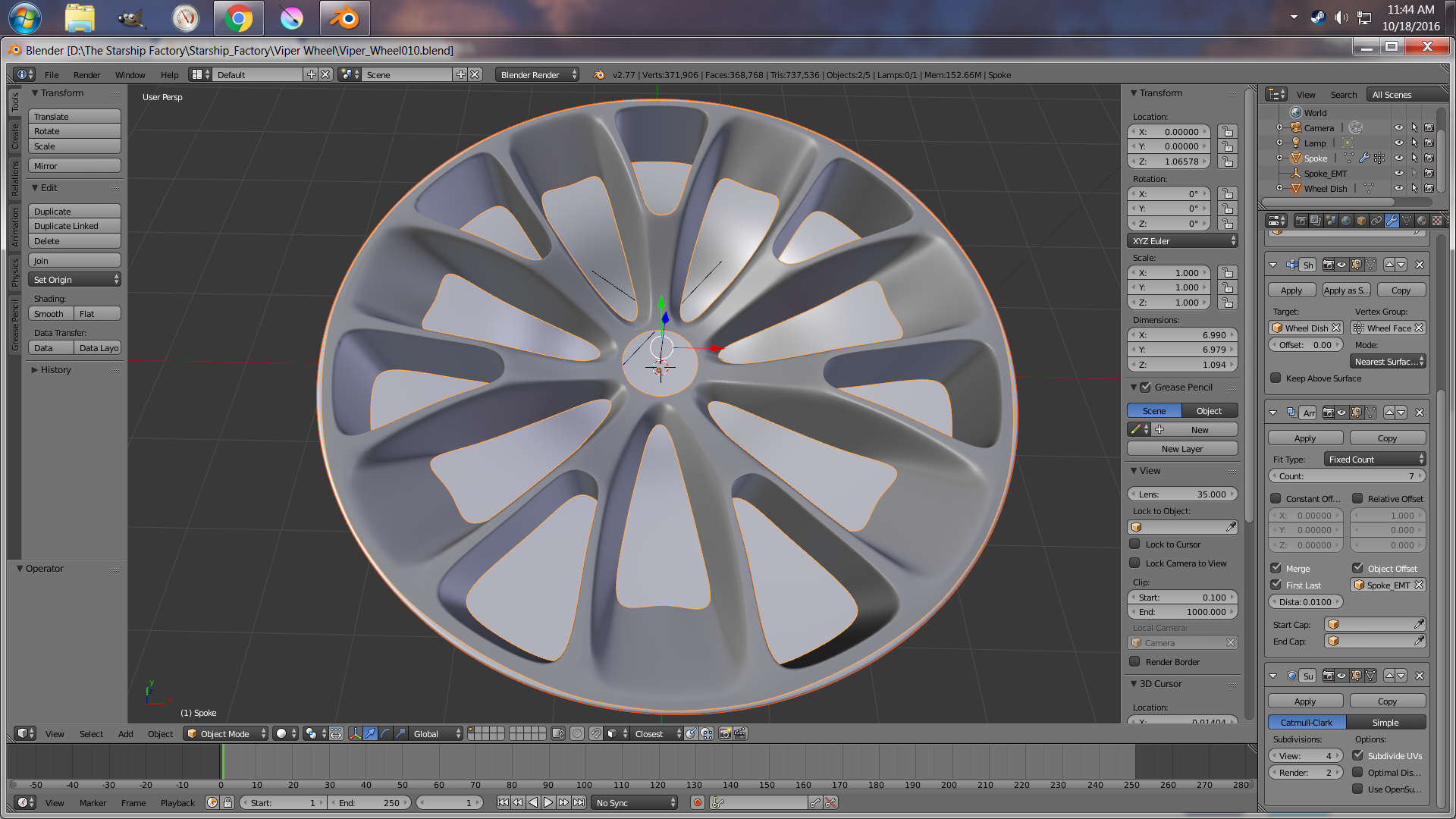Open the Blender Render engine dropdown
Screen dimensions: 1456x819
538,74
